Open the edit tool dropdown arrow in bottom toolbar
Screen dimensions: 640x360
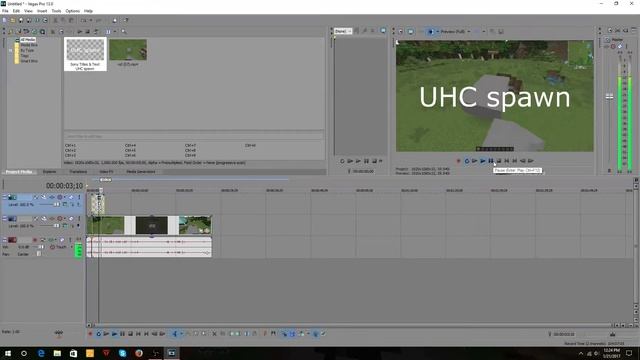click(x=182, y=334)
